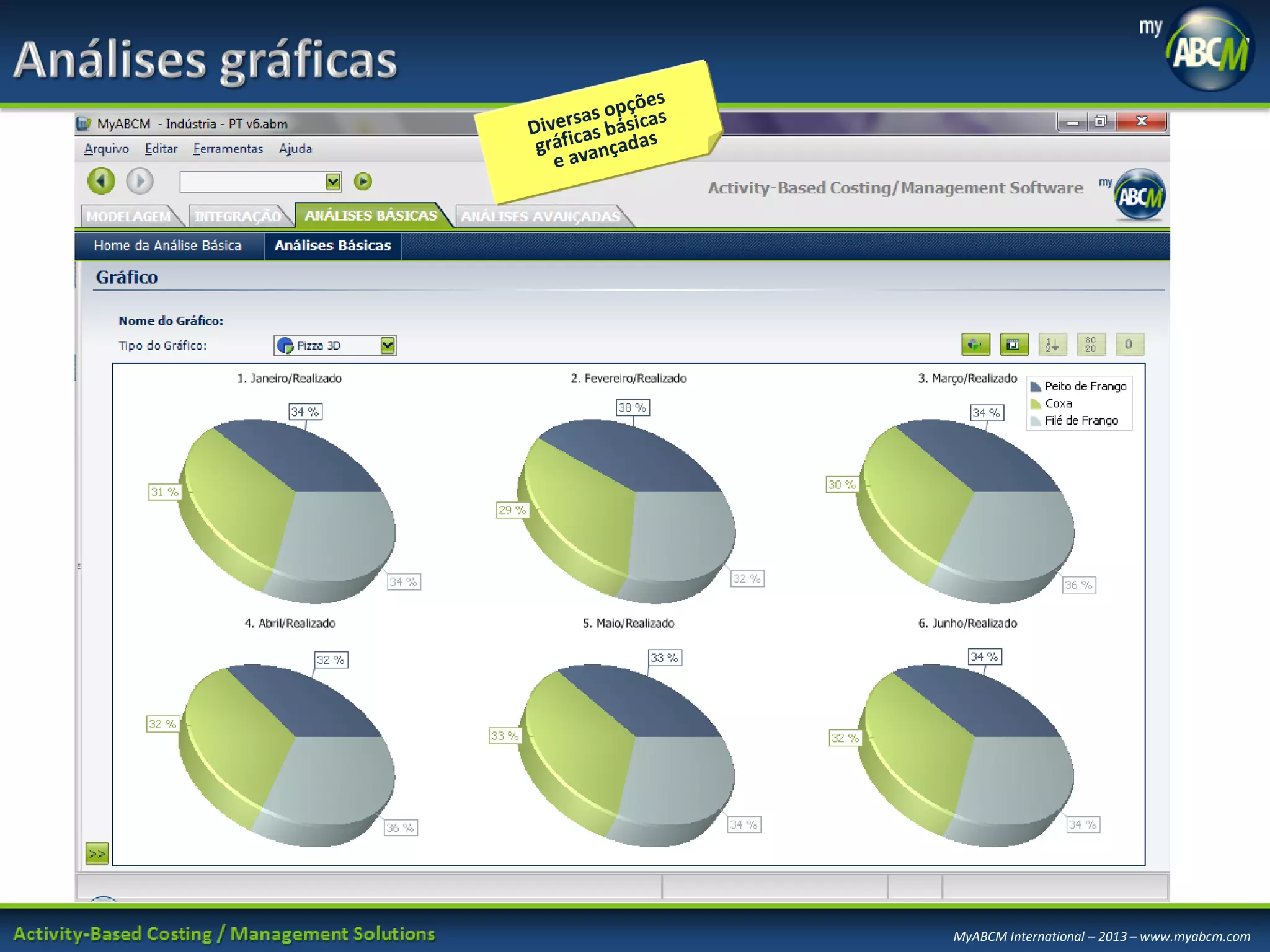Switch to the MODELAGEM tab
This screenshot has height=952, width=1270.
(x=128, y=216)
